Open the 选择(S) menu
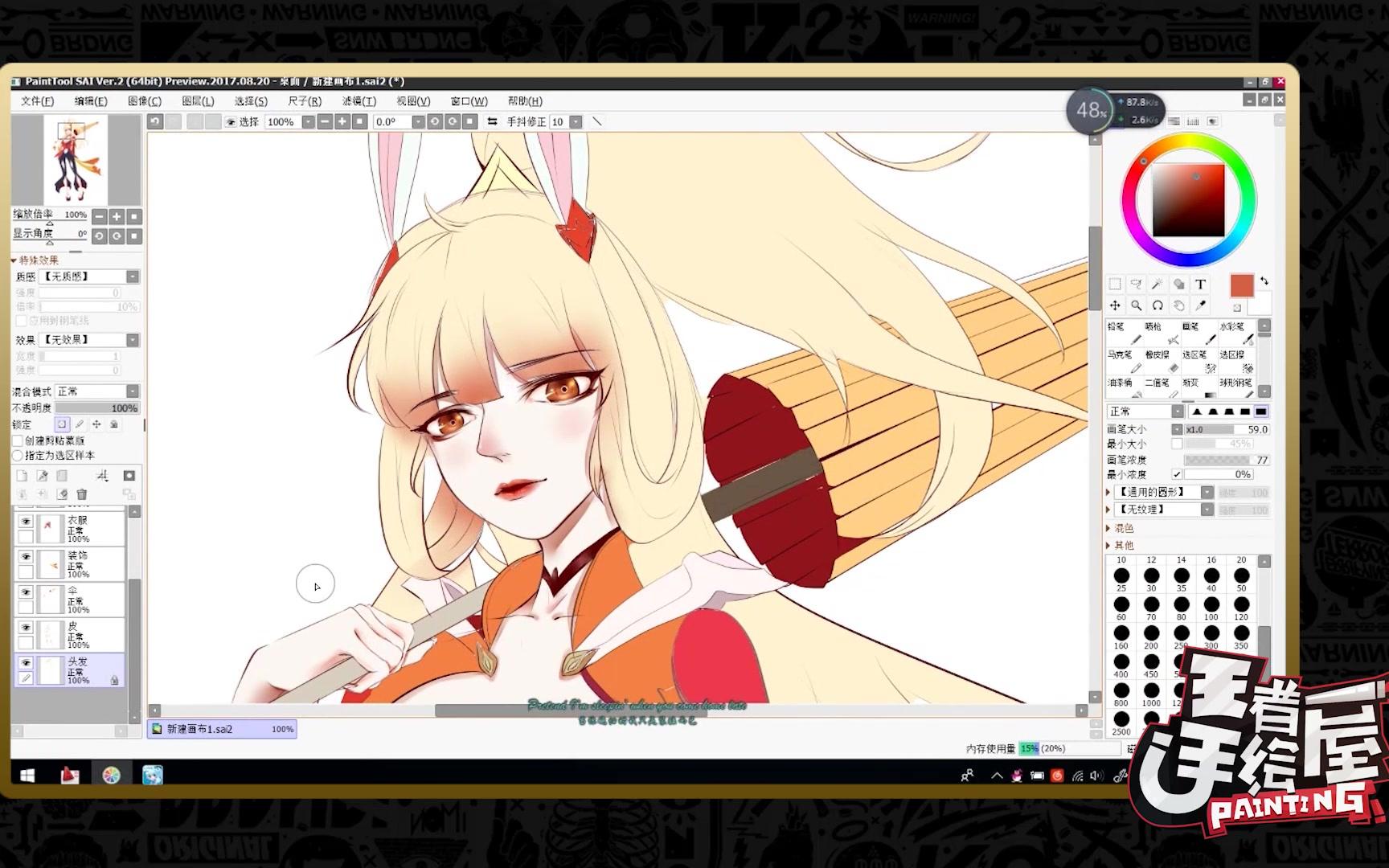The width and height of the screenshot is (1389, 868). pos(251,101)
